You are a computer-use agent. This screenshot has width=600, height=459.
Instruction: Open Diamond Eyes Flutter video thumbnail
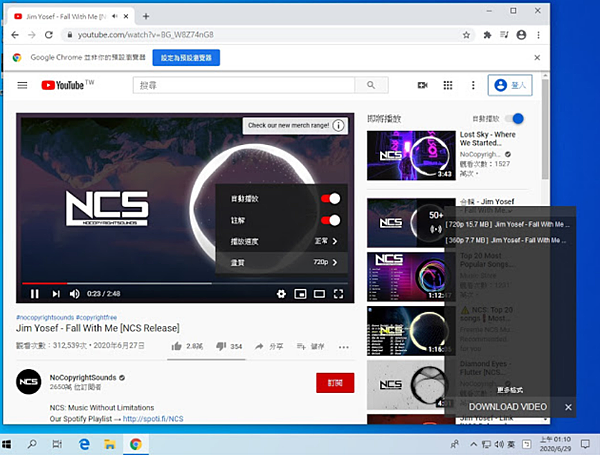point(411,385)
